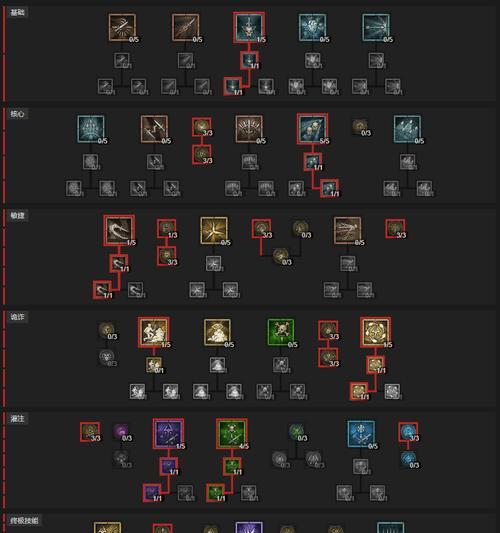Select the 1/1 upgrade node under the poison imbuement

click(x=232, y=466)
